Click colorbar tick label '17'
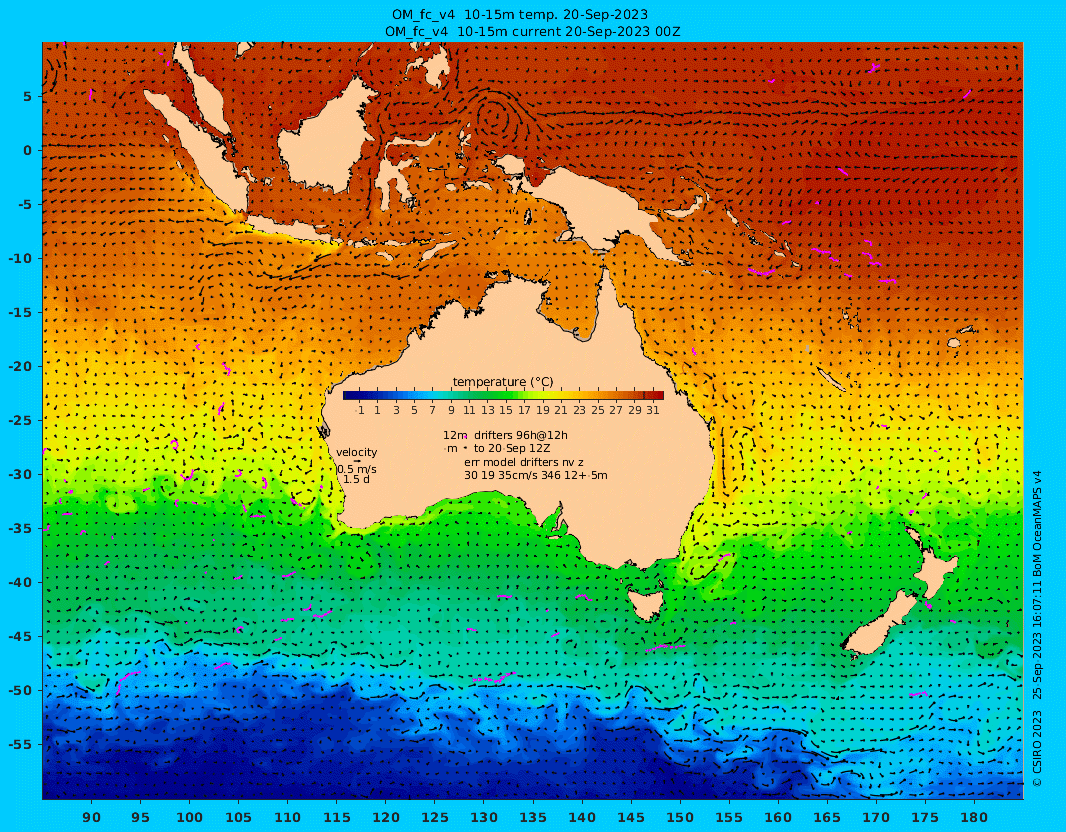This screenshot has width=1066, height=832. pyautogui.click(x=524, y=410)
